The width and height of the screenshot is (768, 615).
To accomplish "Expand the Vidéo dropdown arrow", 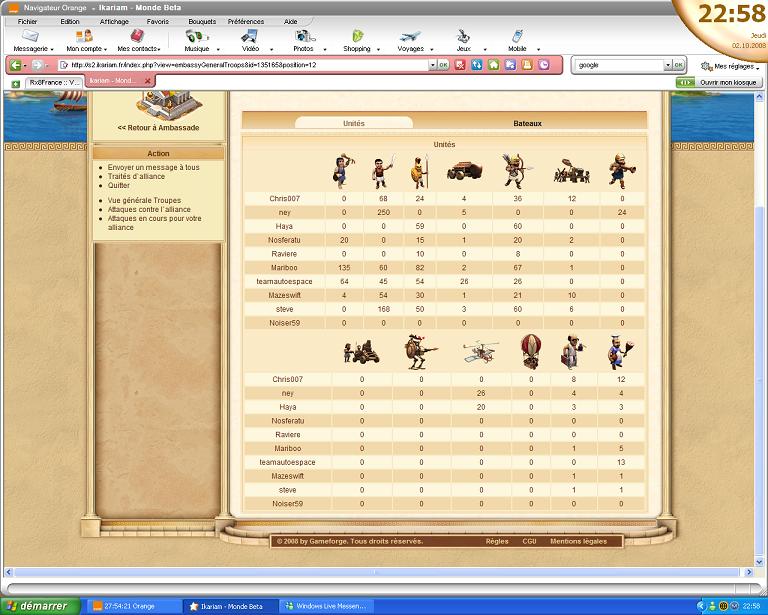I will (x=271, y=49).
